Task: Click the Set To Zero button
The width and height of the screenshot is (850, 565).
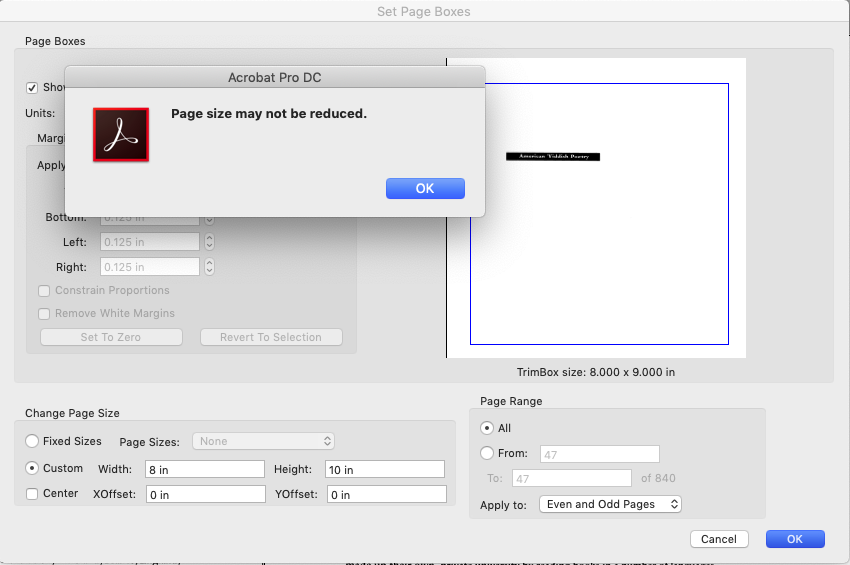Action: point(111,337)
